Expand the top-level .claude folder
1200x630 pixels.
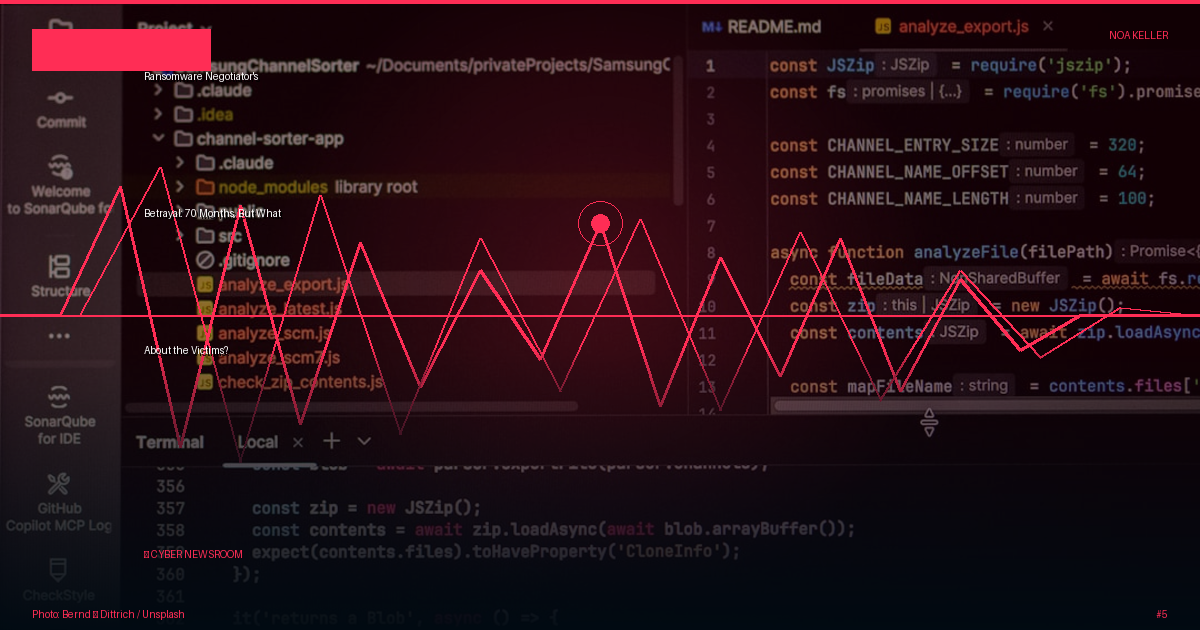pyautogui.click(x=158, y=90)
